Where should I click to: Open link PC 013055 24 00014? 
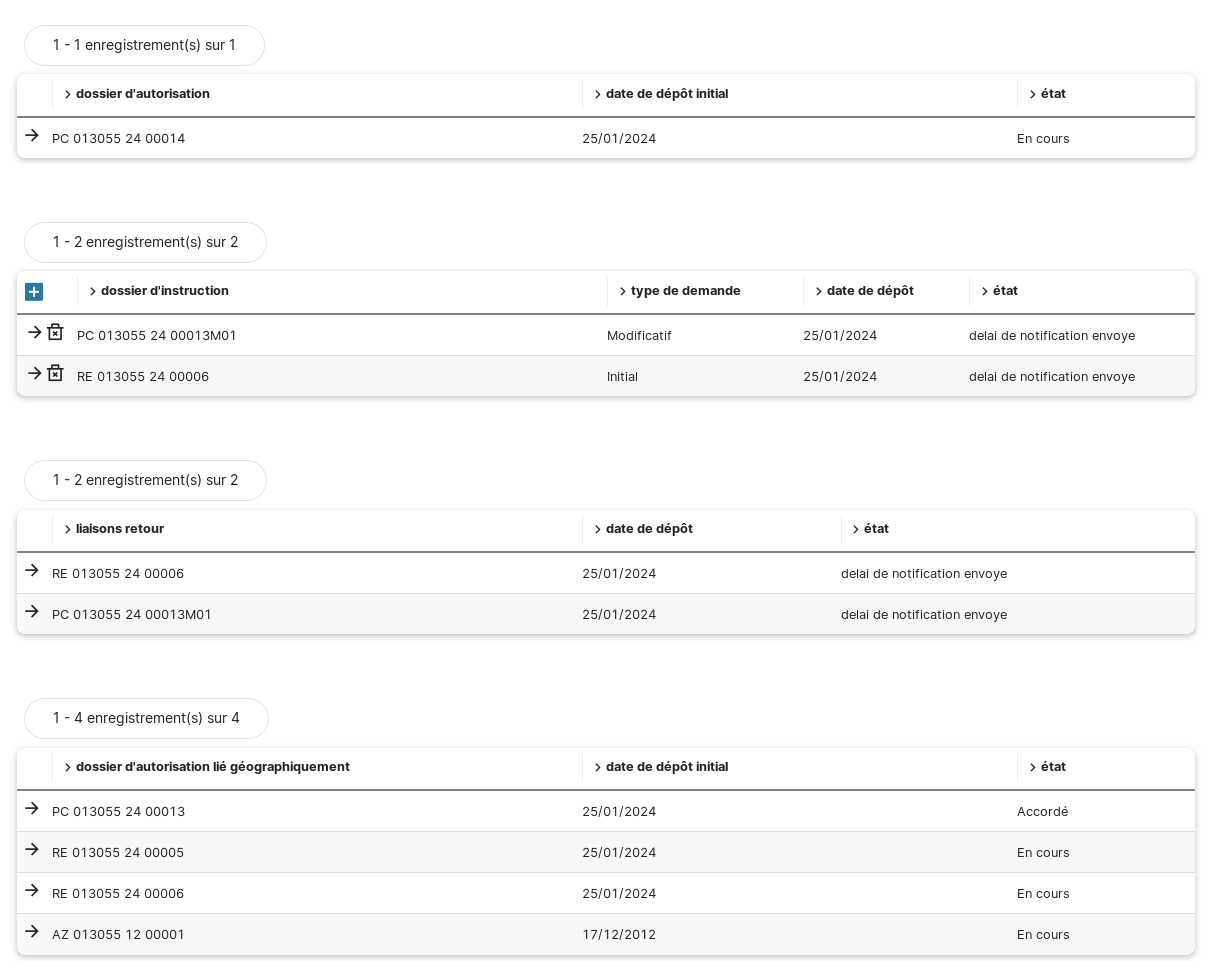[x=118, y=139]
